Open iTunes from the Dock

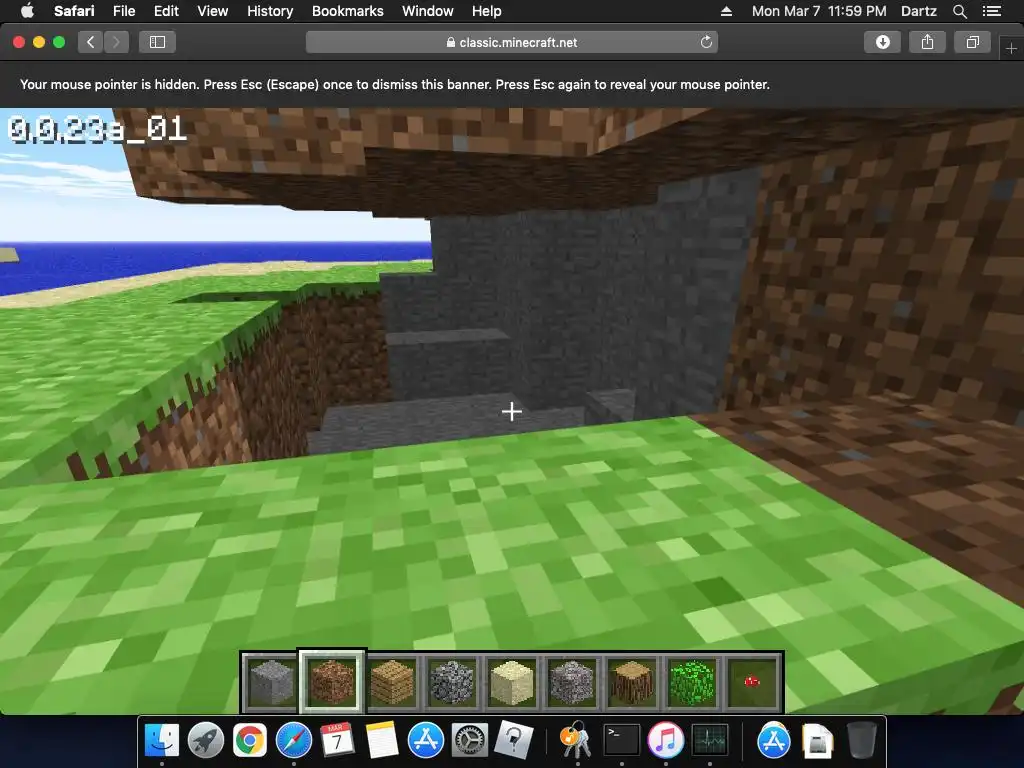[x=665, y=741]
